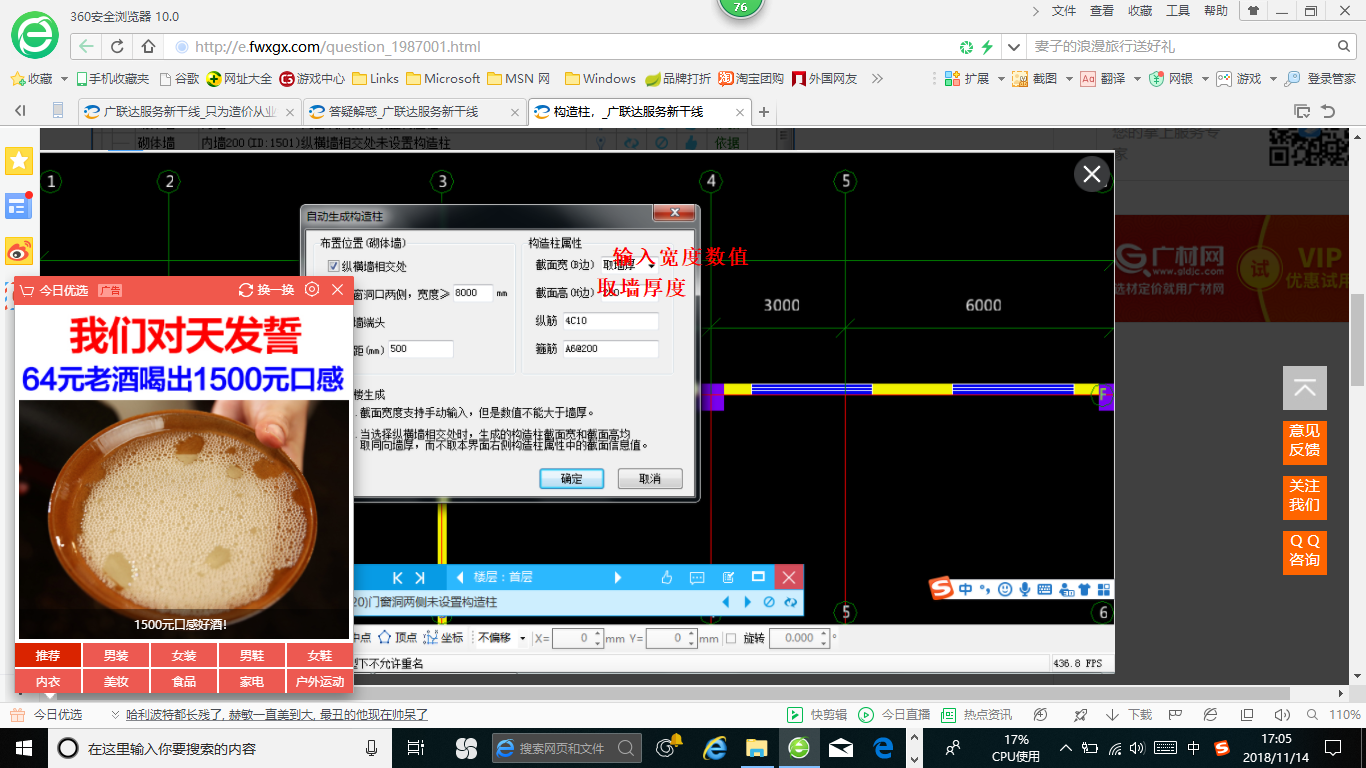This screenshot has height=768, width=1366.
Task: Click the thumbs-up icon in the blue bar
Action: tap(667, 577)
